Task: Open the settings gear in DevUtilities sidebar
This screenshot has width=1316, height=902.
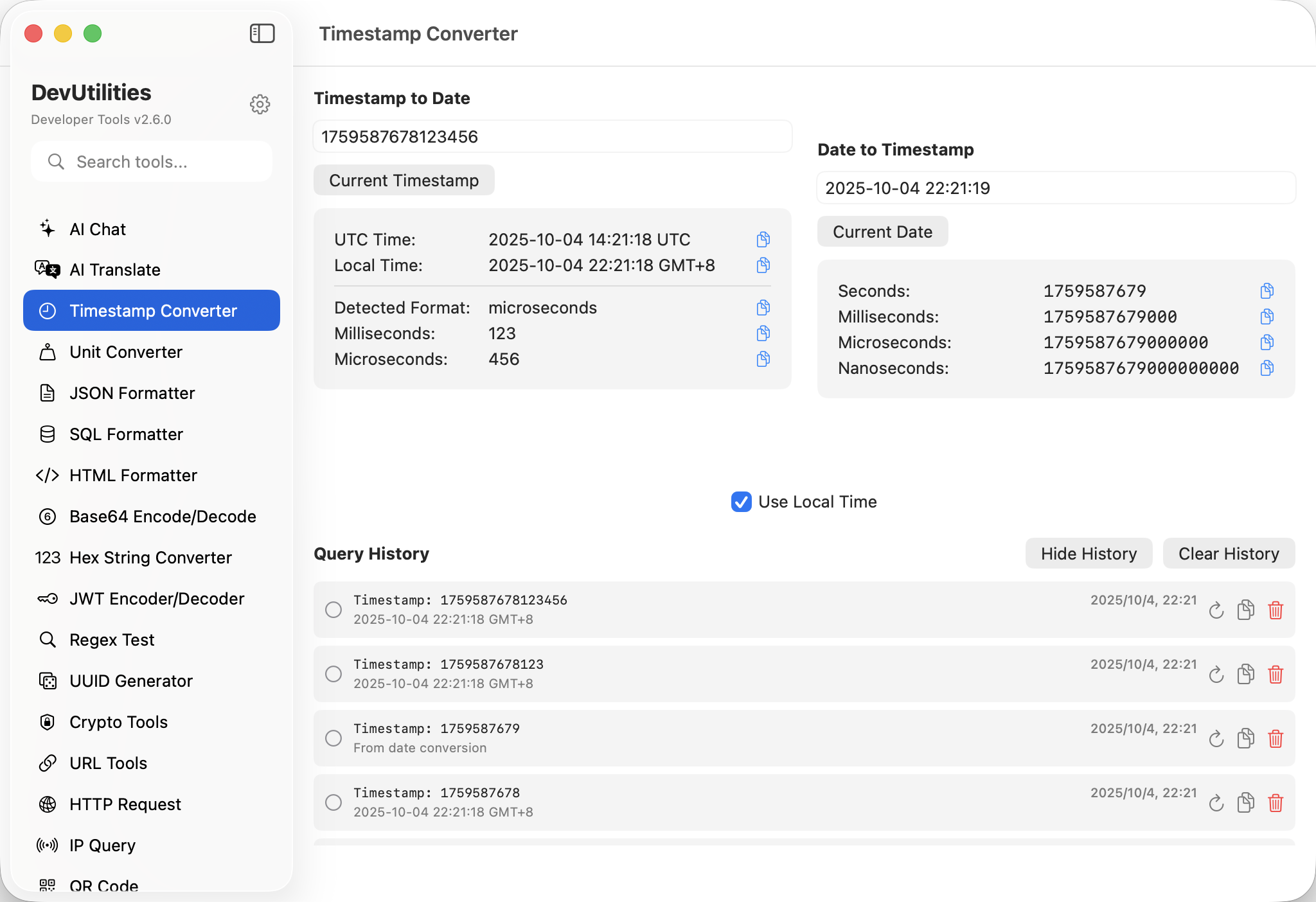Action: pyautogui.click(x=260, y=104)
